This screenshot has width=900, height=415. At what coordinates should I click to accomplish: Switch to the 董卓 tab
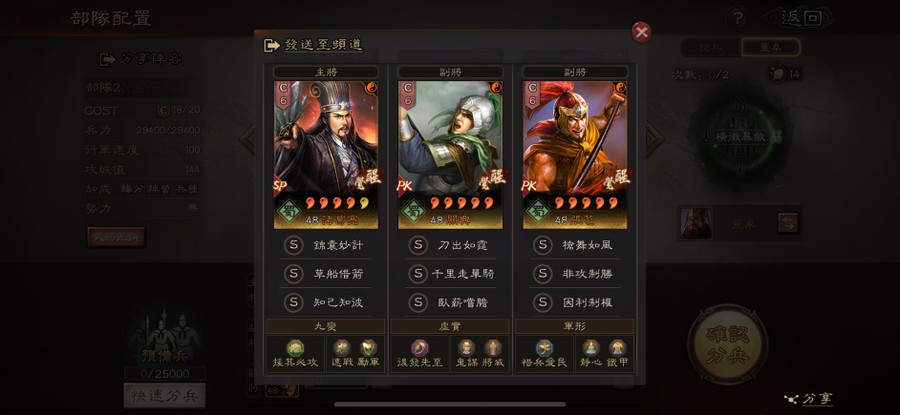coord(770,48)
